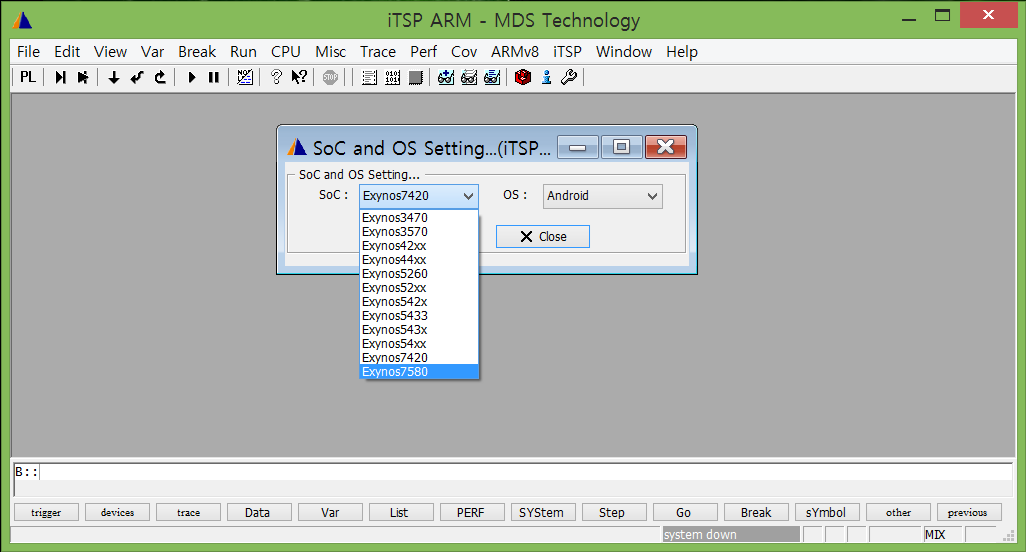Image resolution: width=1026 pixels, height=552 pixels.
Task: Click the down-arrow step icon
Action: click(114, 77)
